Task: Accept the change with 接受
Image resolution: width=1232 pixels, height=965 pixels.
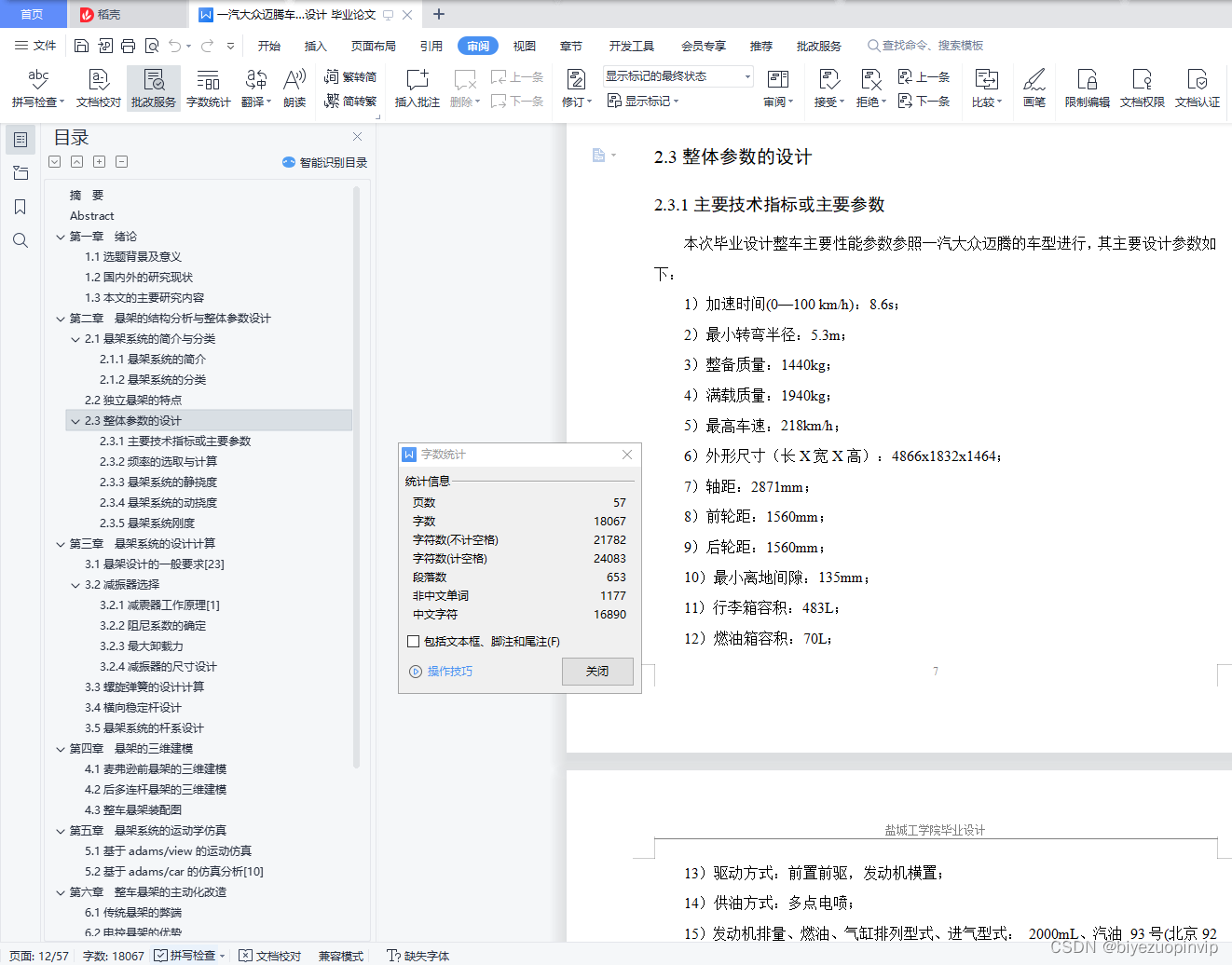Action: (828, 88)
